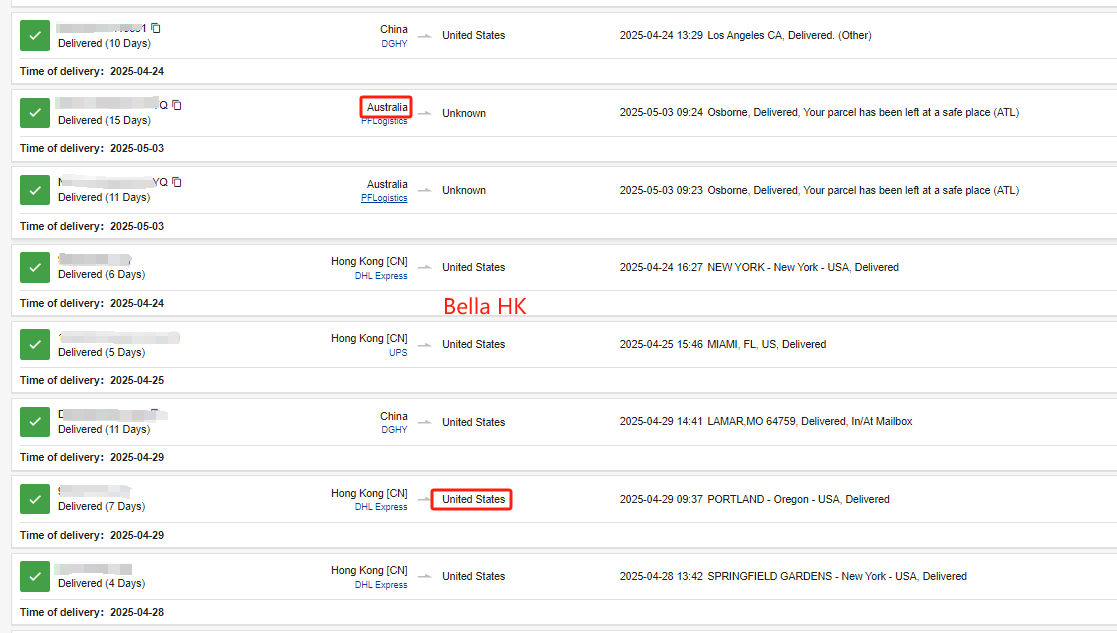Click green check icon for 10-day delivery
Viewport: 1117px width, 633px height.
click(35, 35)
